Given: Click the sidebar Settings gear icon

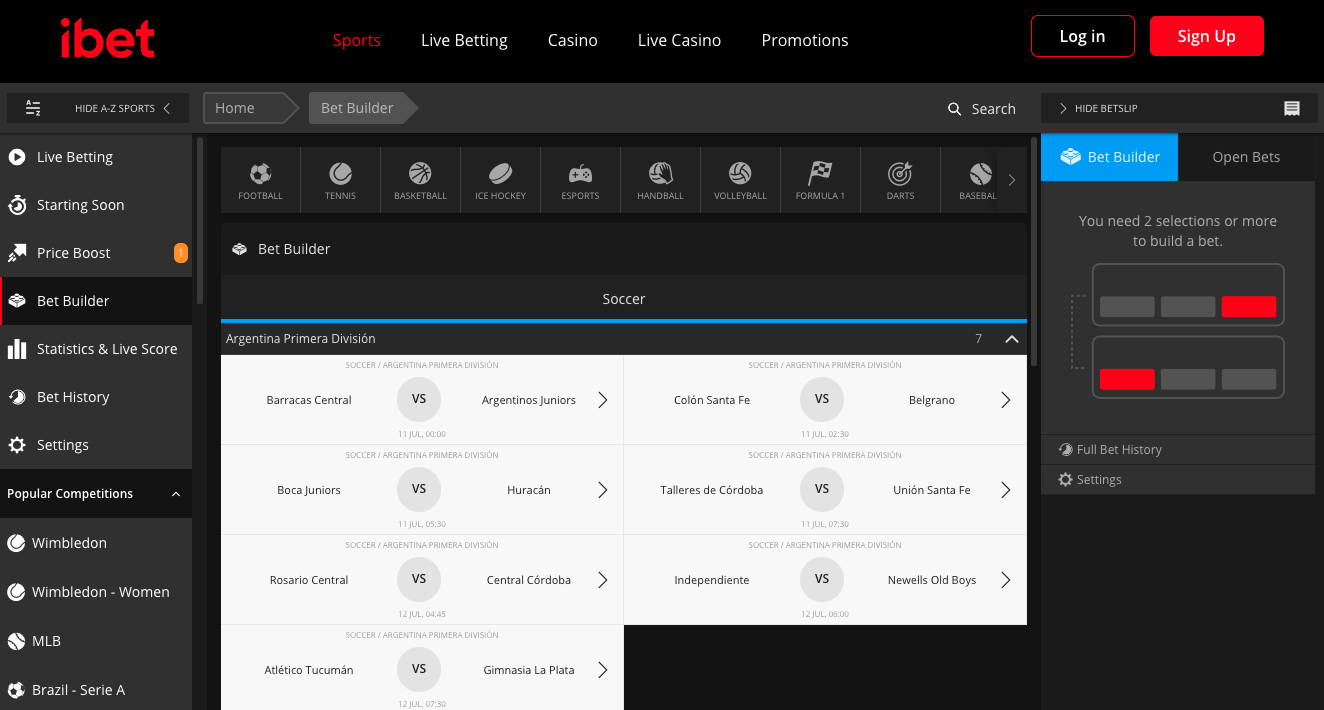Looking at the screenshot, I should (x=17, y=445).
